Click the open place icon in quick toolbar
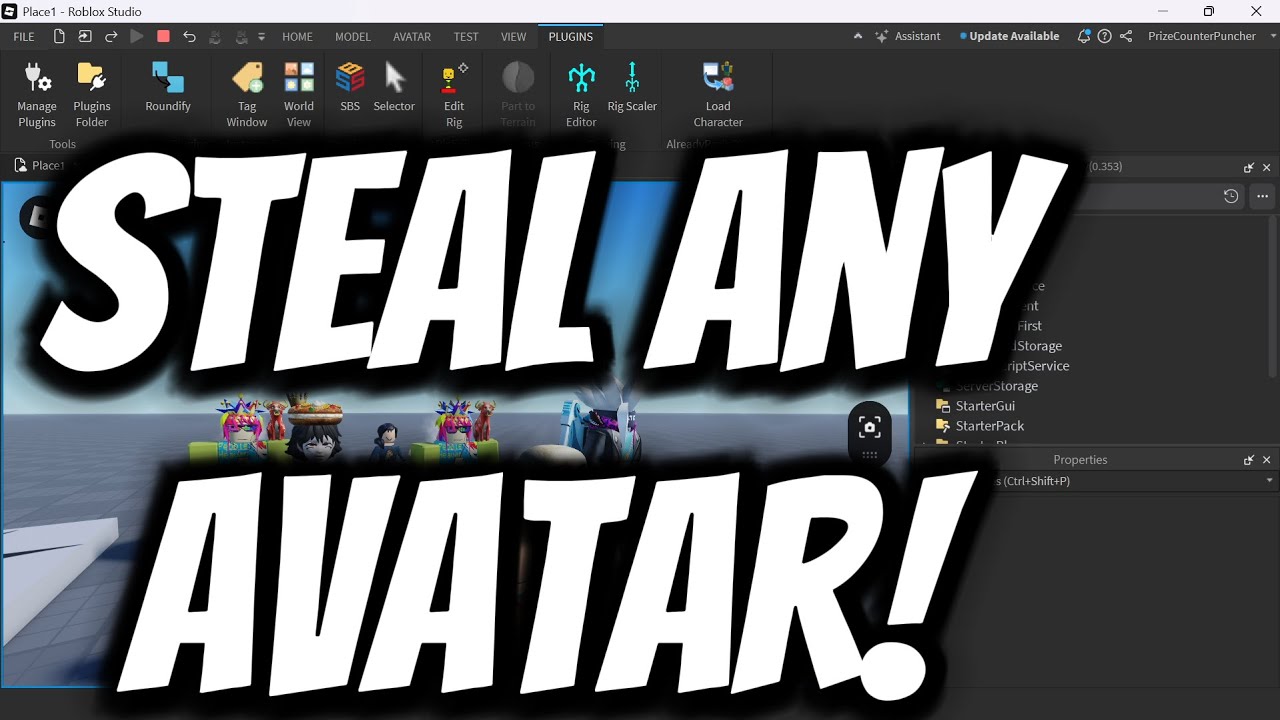The image size is (1280, 720). [x=85, y=36]
